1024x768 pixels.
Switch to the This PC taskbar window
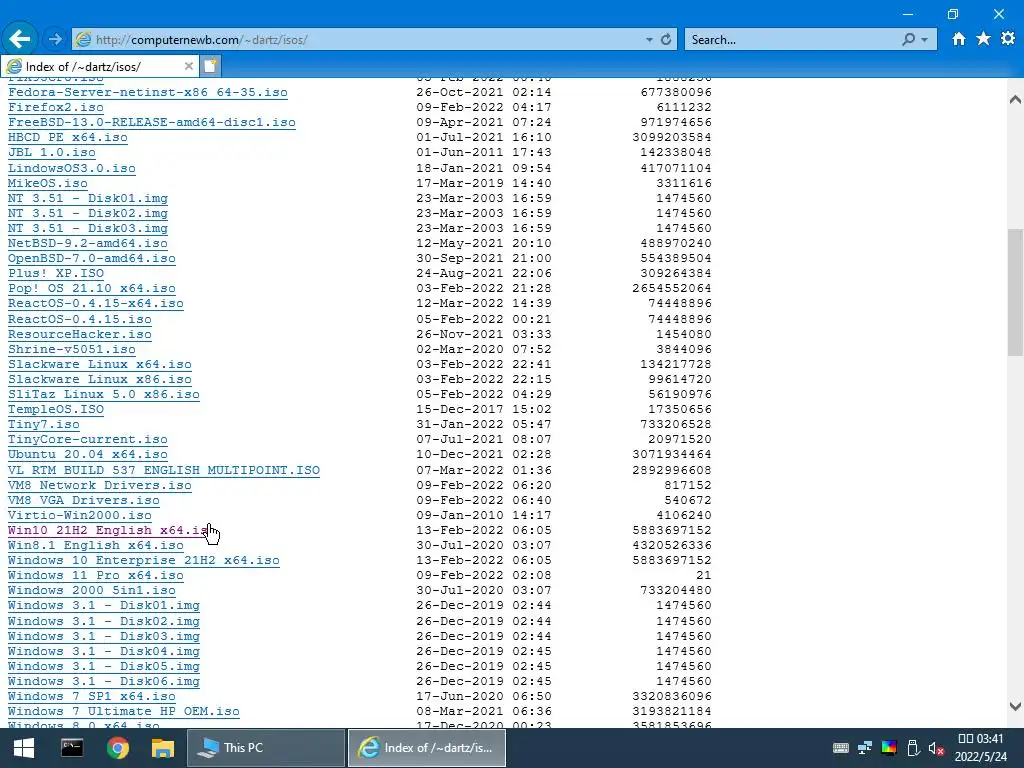(x=266, y=748)
